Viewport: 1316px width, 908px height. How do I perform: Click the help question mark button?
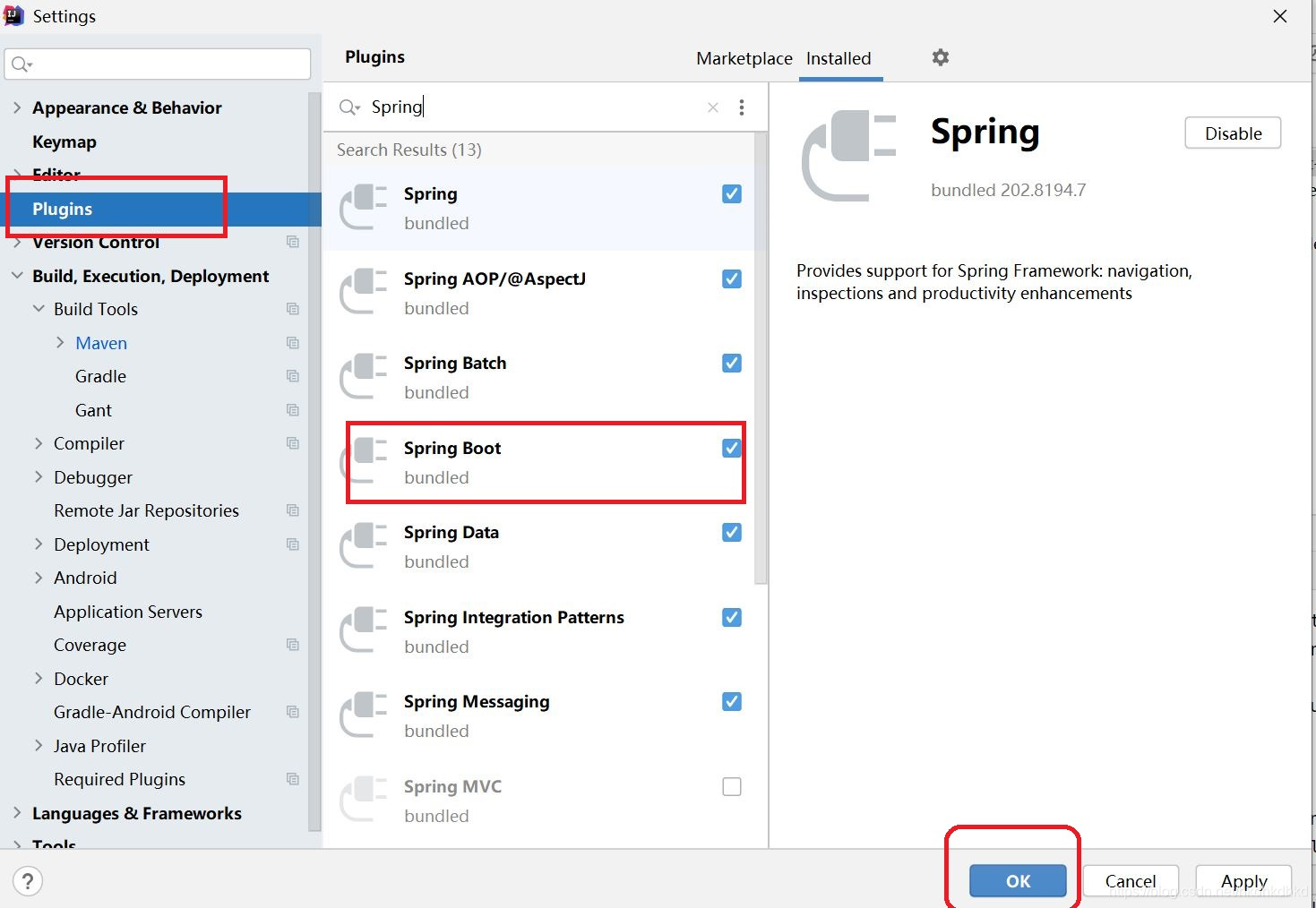(x=28, y=880)
